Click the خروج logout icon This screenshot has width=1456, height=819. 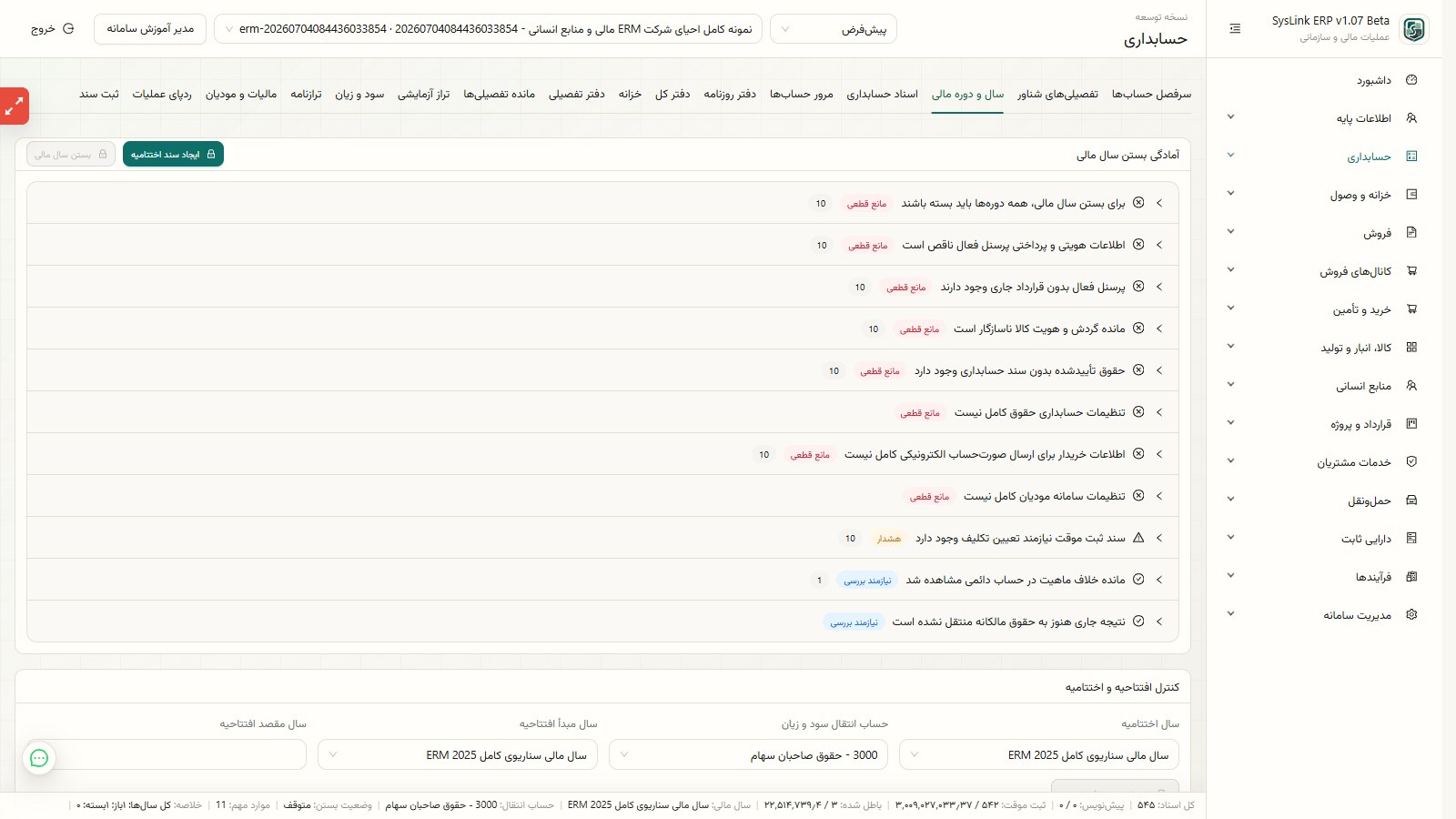click(68, 29)
